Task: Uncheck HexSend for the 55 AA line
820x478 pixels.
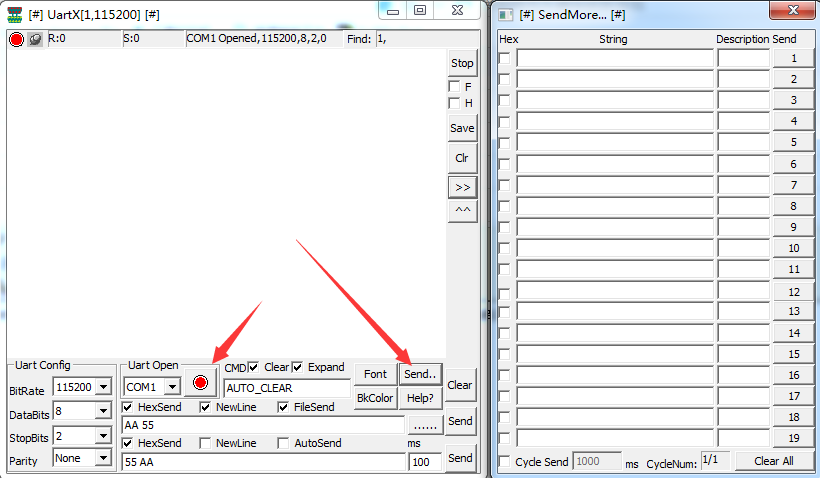Action: coord(127,443)
